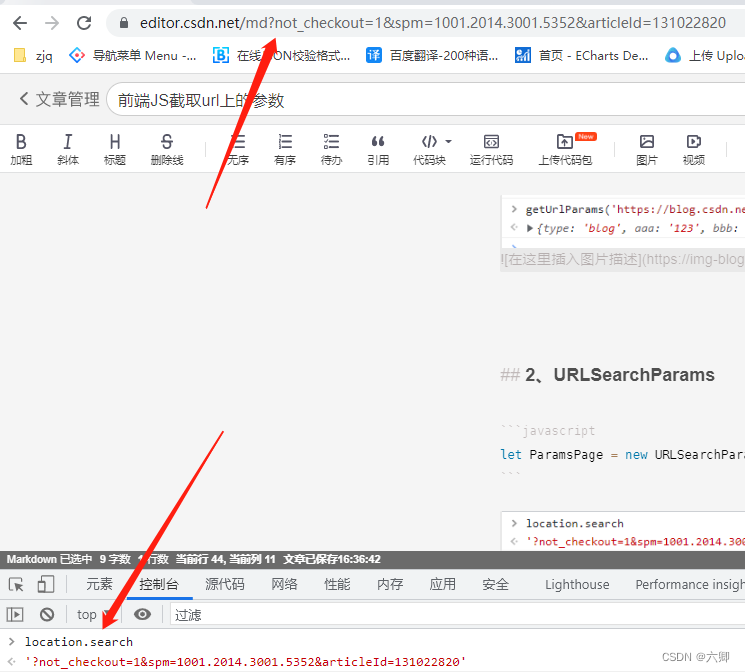Click location.search console input line
Screen dimensions: 745x672
click(79, 642)
